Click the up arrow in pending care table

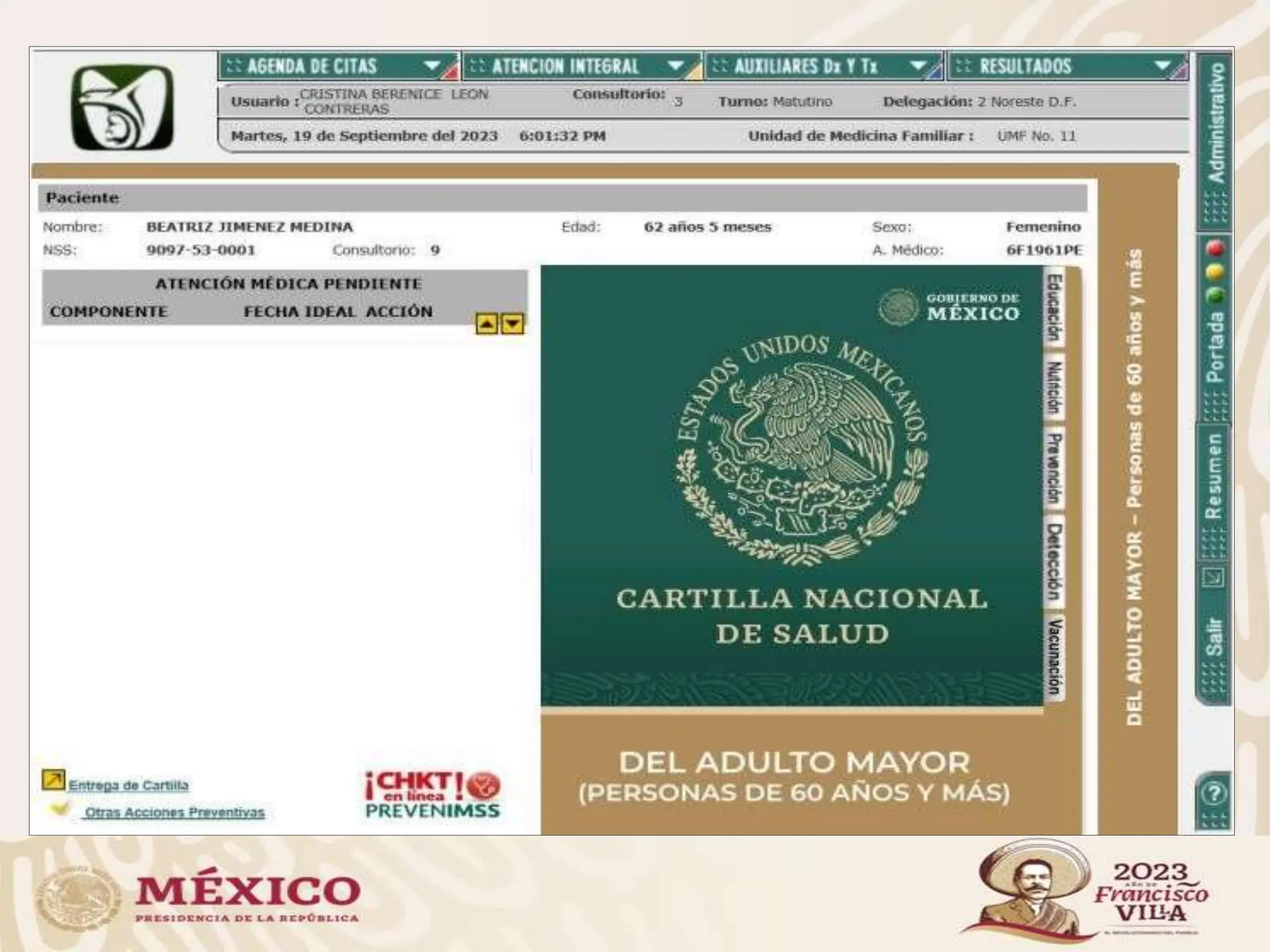[487, 324]
